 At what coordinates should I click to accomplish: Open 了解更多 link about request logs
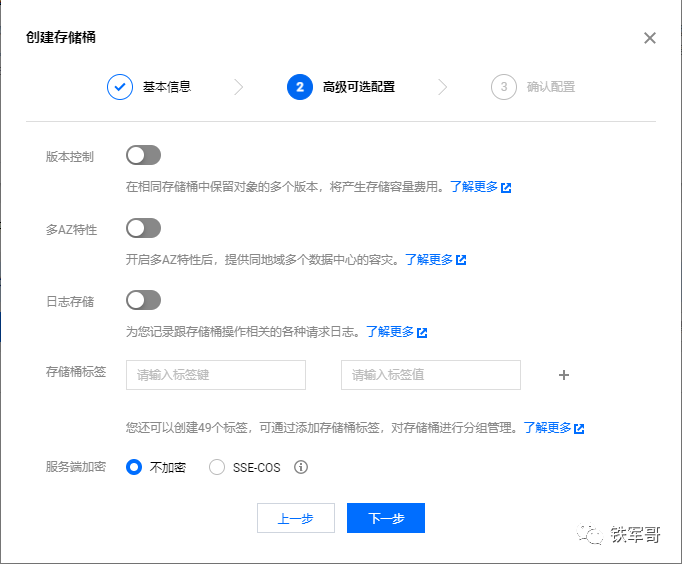point(390,332)
